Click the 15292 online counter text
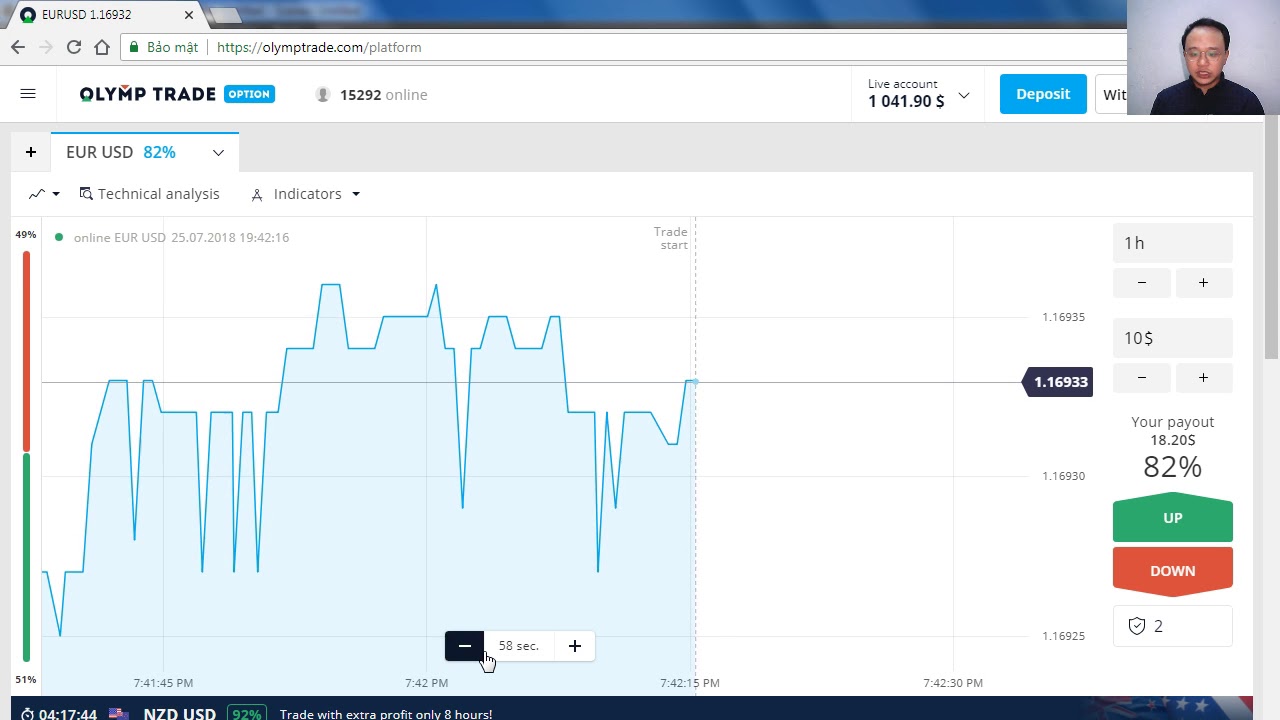 [x=384, y=94]
